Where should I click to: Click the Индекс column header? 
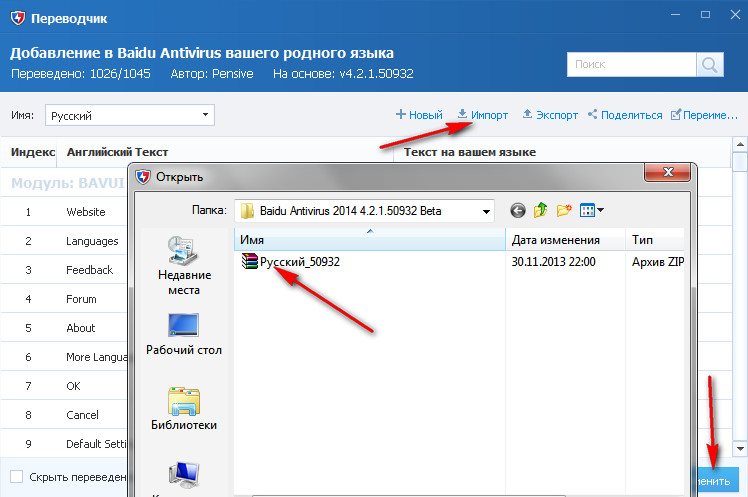pos(33,152)
